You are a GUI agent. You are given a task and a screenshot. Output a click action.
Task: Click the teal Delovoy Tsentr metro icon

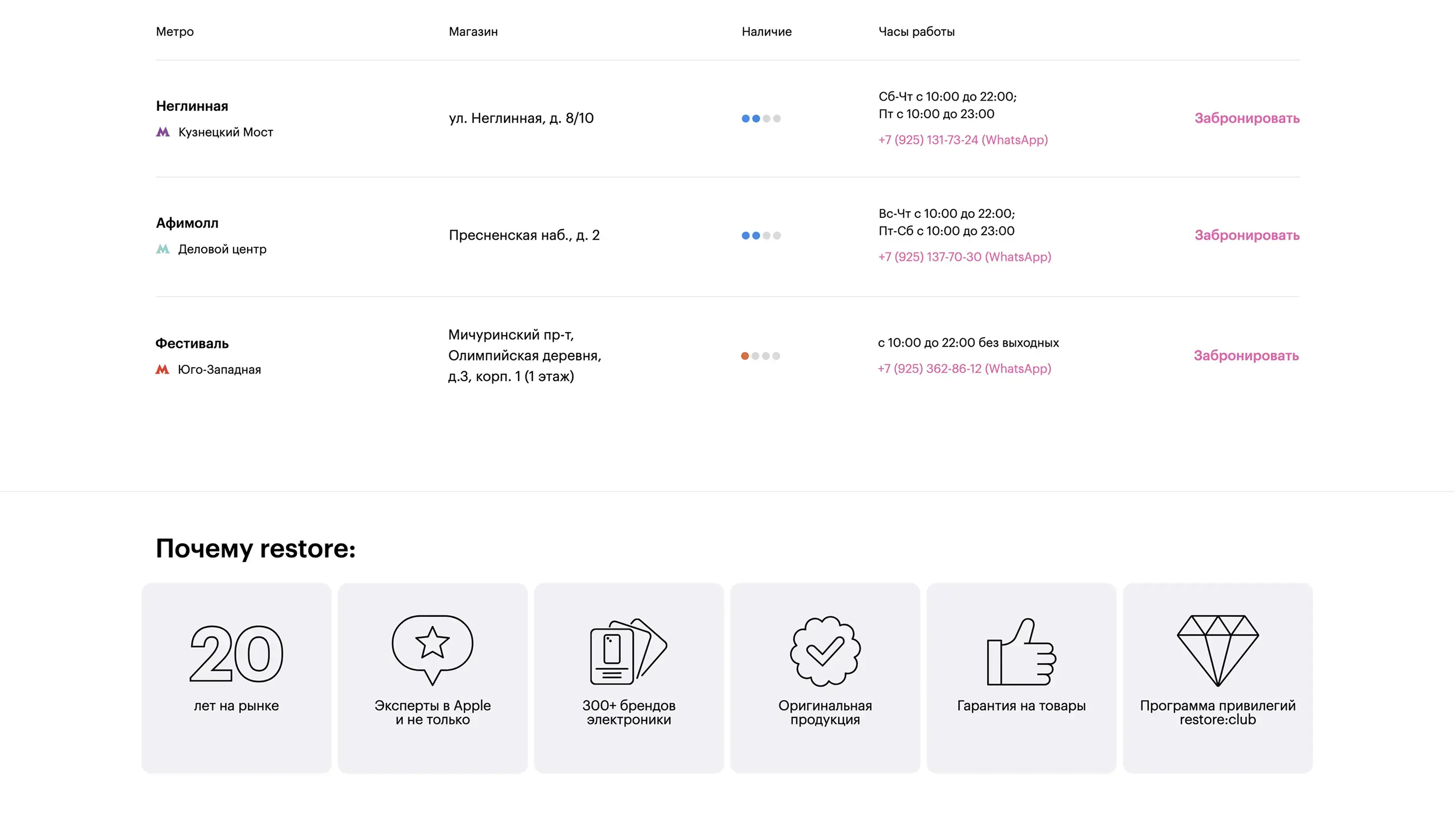(x=163, y=249)
